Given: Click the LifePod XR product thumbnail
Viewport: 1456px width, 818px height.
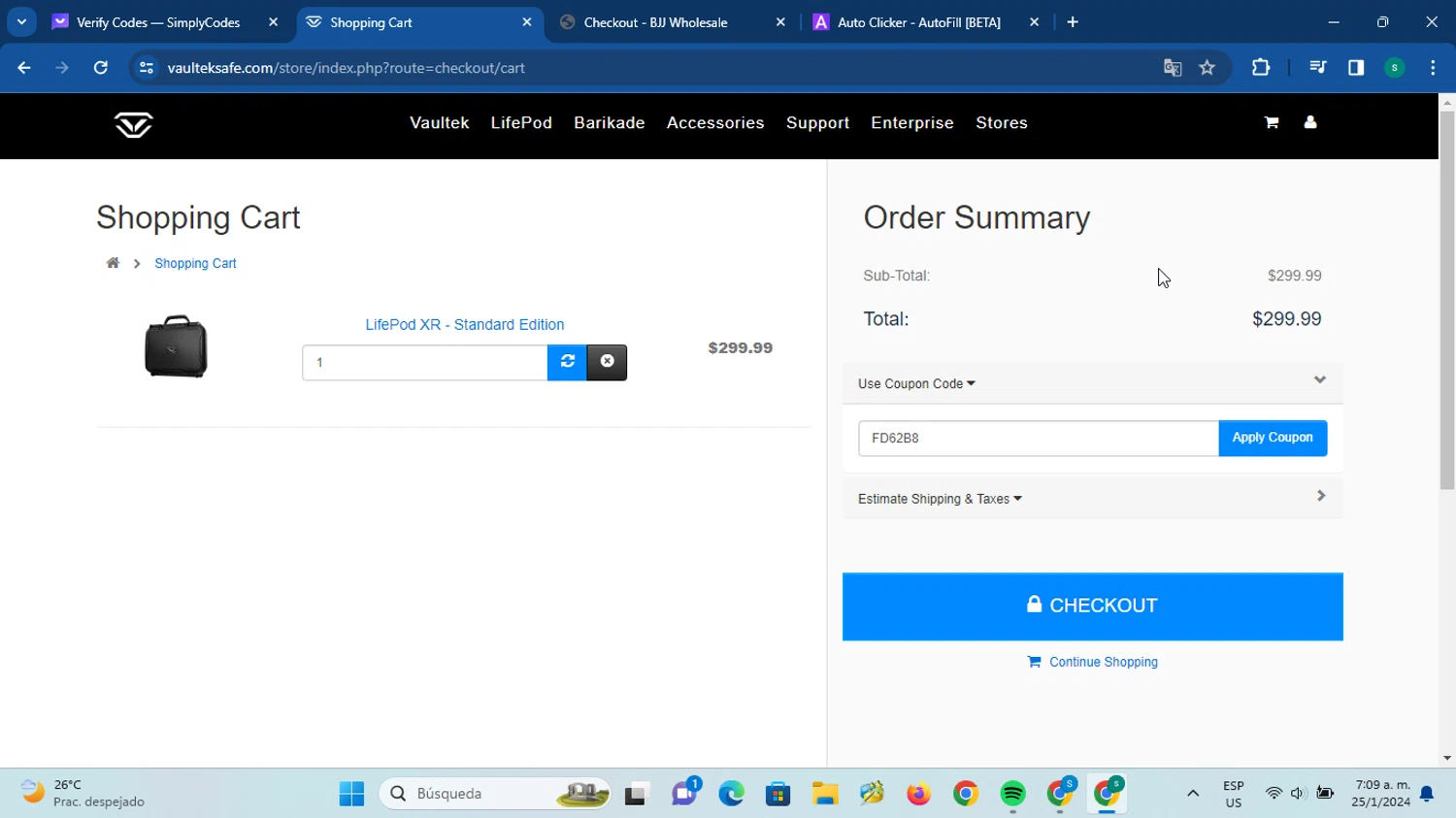Looking at the screenshot, I should click(x=176, y=346).
